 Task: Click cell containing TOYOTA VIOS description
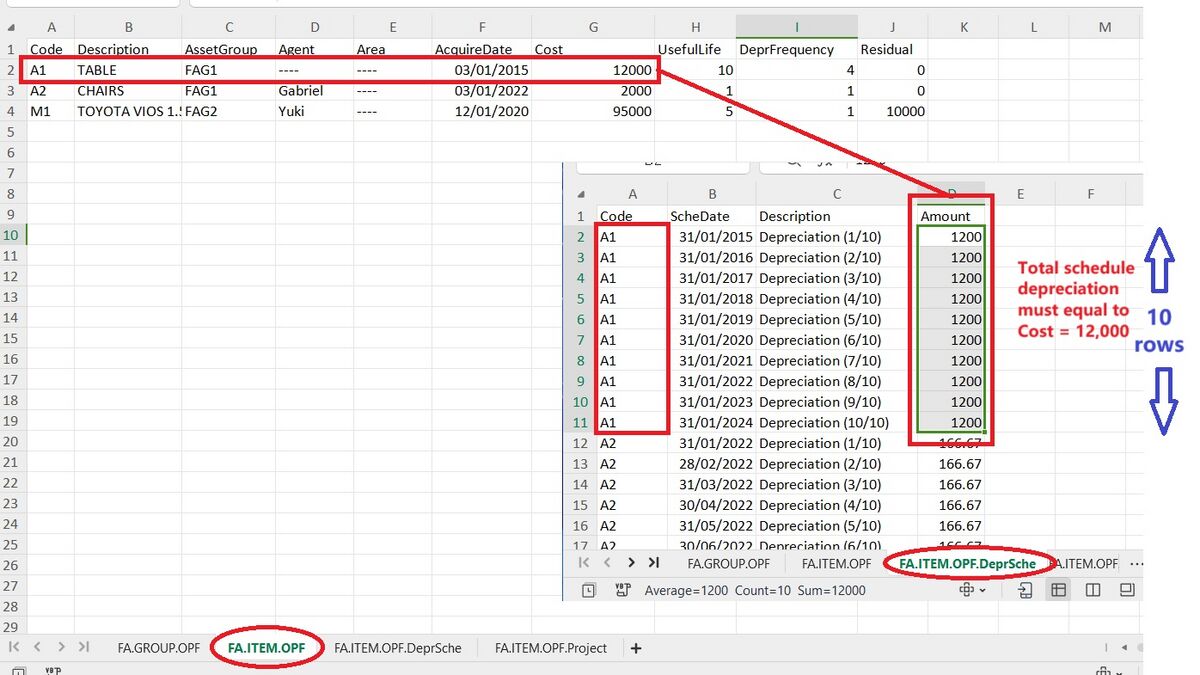coord(128,112)
